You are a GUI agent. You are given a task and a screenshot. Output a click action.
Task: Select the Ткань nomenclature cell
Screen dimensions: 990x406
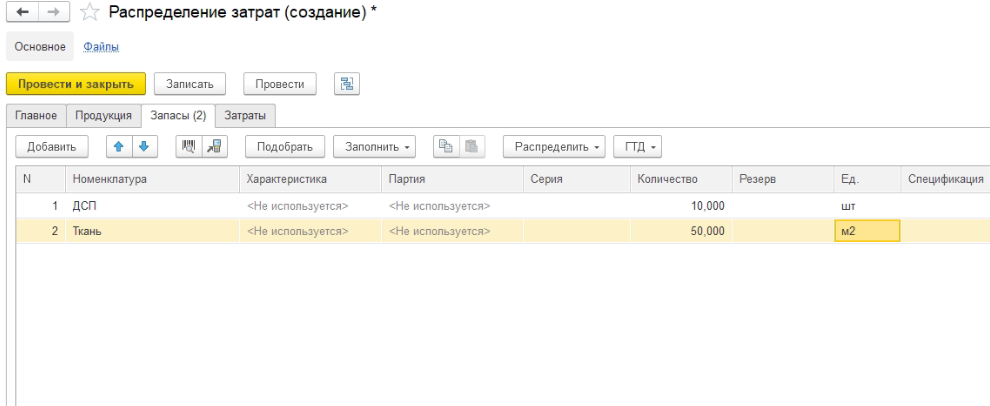coord(152,231)
